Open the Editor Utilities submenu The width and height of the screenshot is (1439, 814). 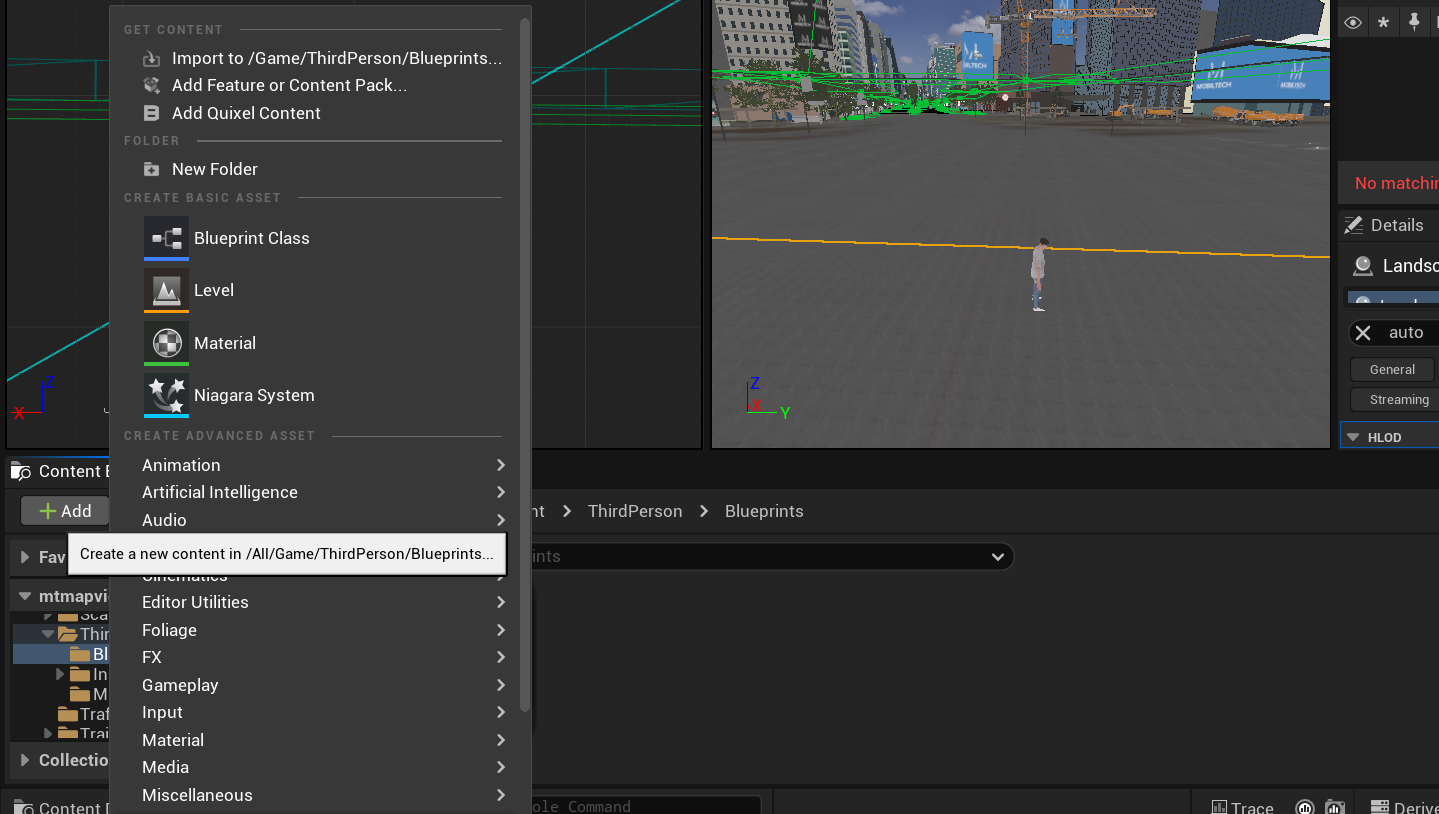[x=322, y=602]
